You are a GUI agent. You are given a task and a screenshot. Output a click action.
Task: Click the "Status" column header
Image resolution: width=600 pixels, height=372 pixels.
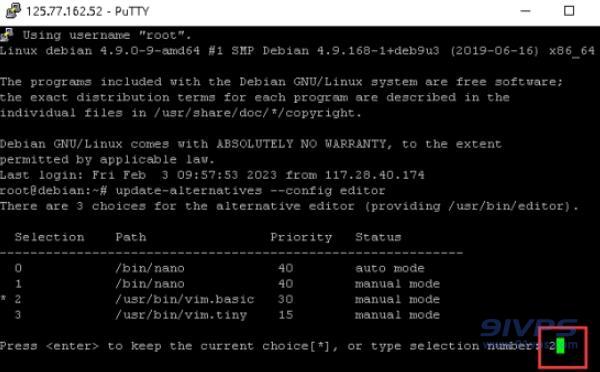(378, 237)
